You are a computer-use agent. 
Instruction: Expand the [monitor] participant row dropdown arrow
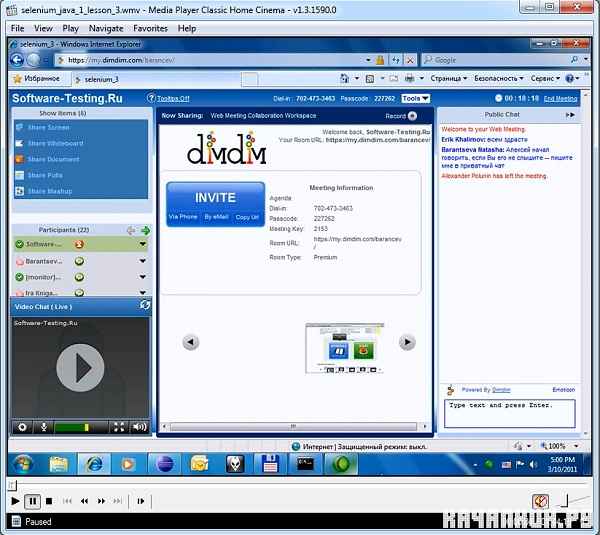(x=143, y=277)
